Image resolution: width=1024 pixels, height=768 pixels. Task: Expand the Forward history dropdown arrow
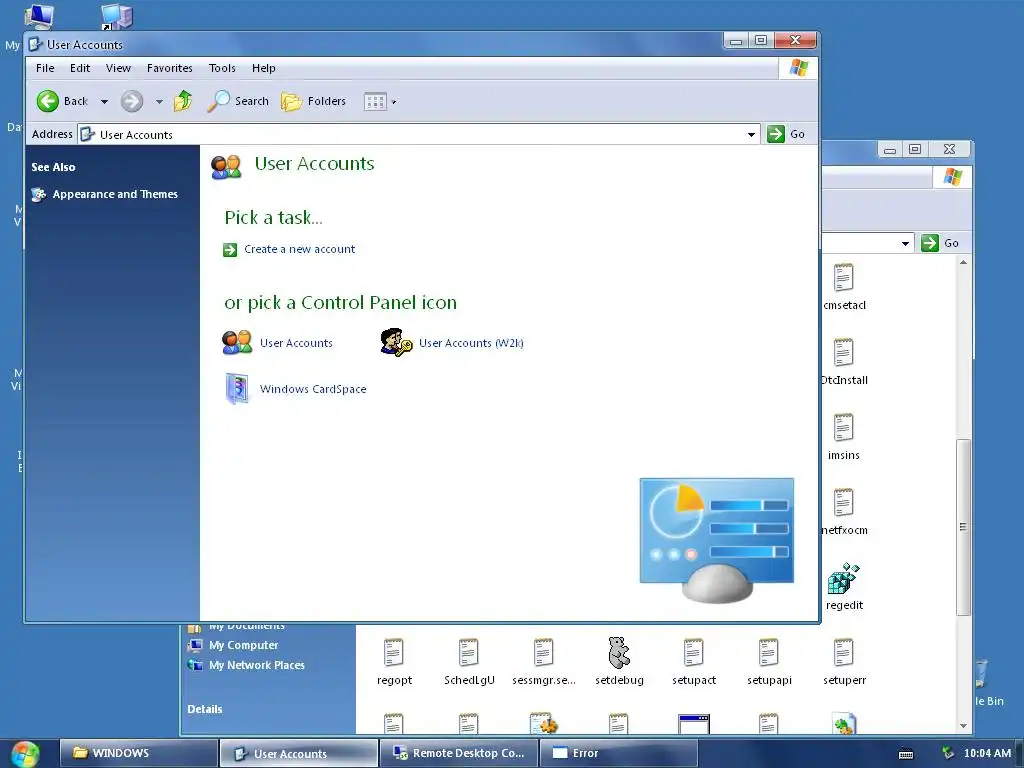pos(159,102)
